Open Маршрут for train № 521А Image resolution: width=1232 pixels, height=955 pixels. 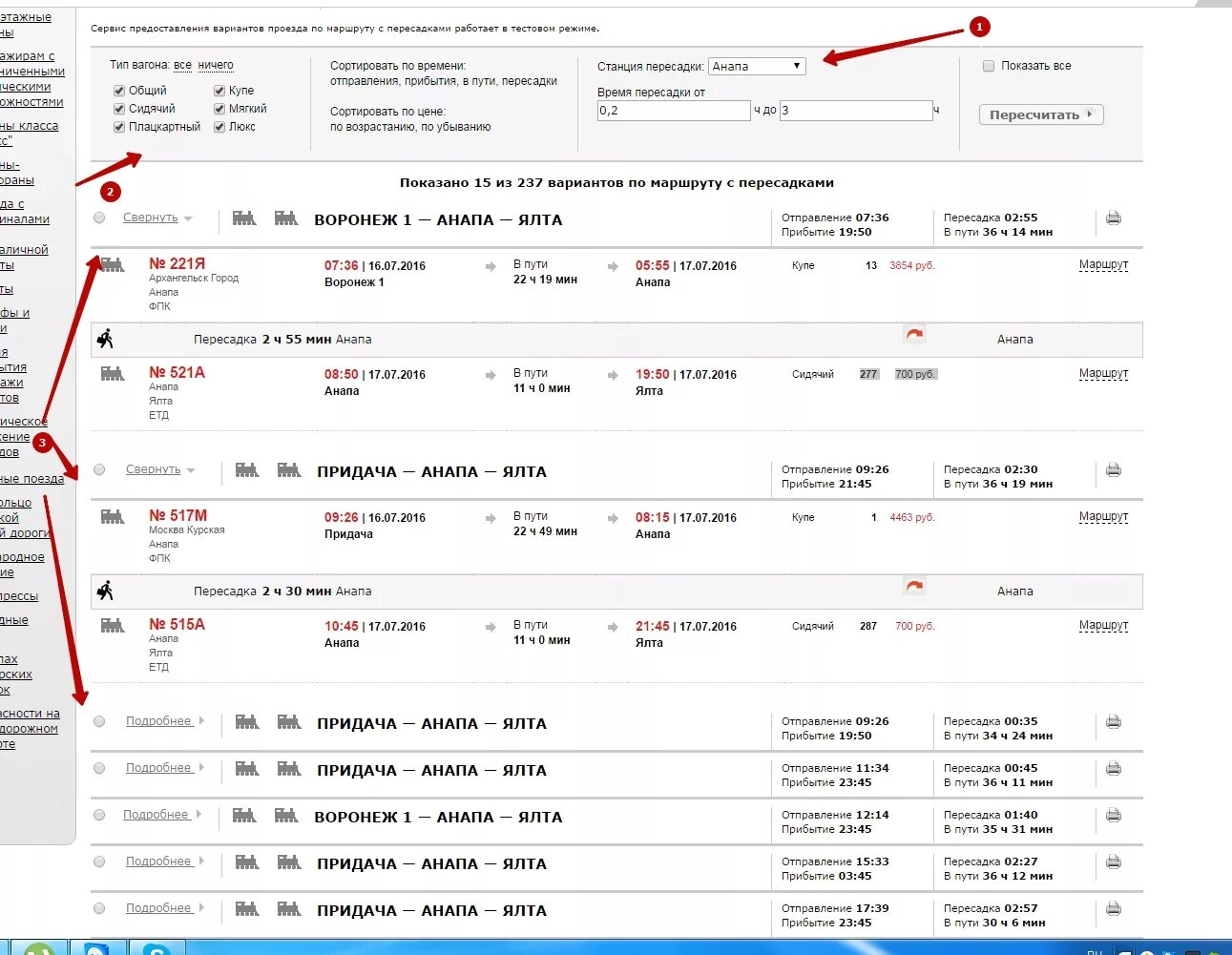point(1103,373)
